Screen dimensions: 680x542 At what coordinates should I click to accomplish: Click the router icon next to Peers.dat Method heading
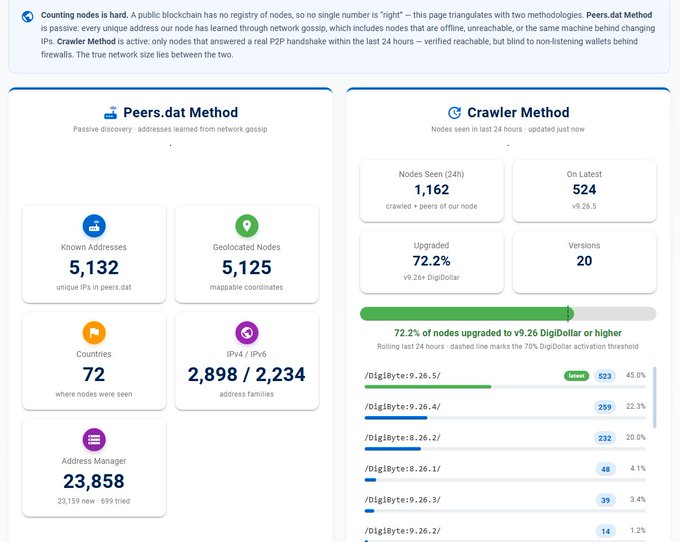tap(111, 113)
